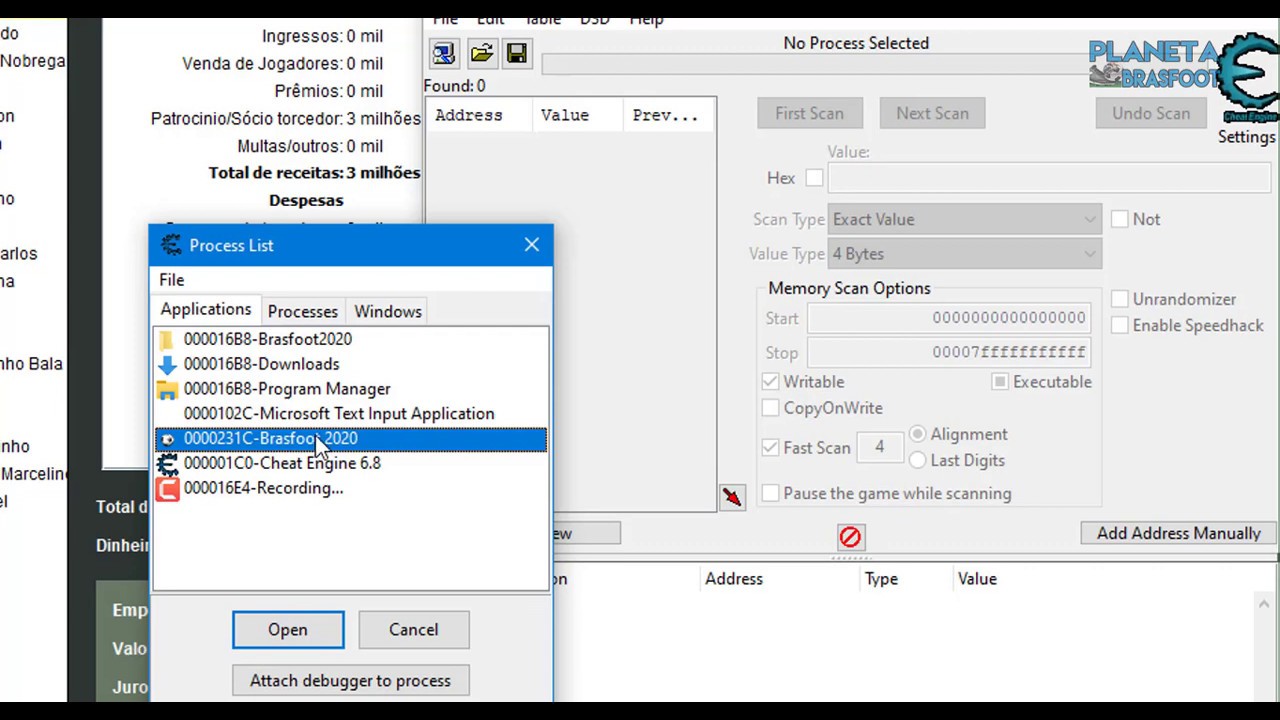1280x720 pixels.
Task: Click the scan Value input field
Action: pos(1048,178)
